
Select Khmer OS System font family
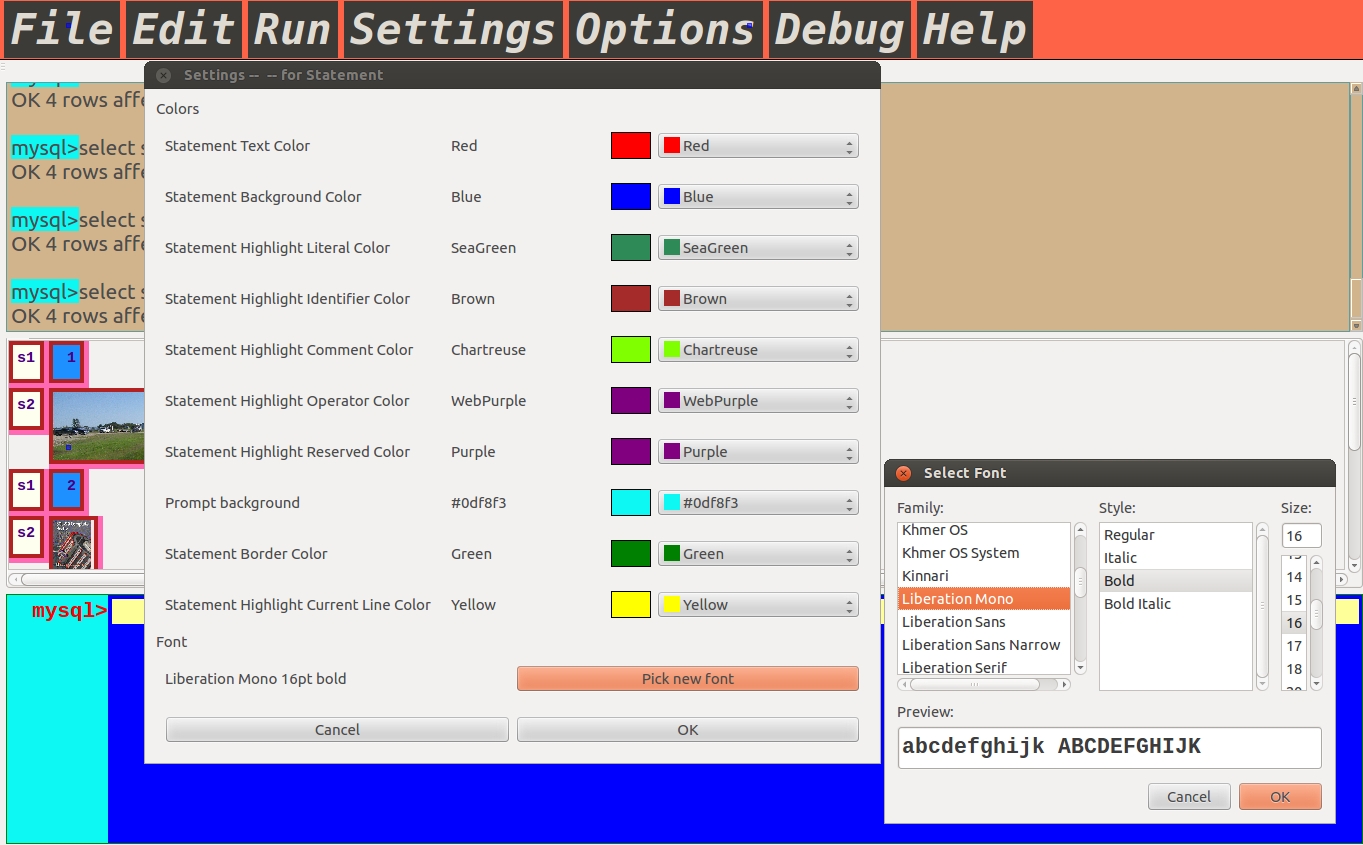tap(984, 553)
